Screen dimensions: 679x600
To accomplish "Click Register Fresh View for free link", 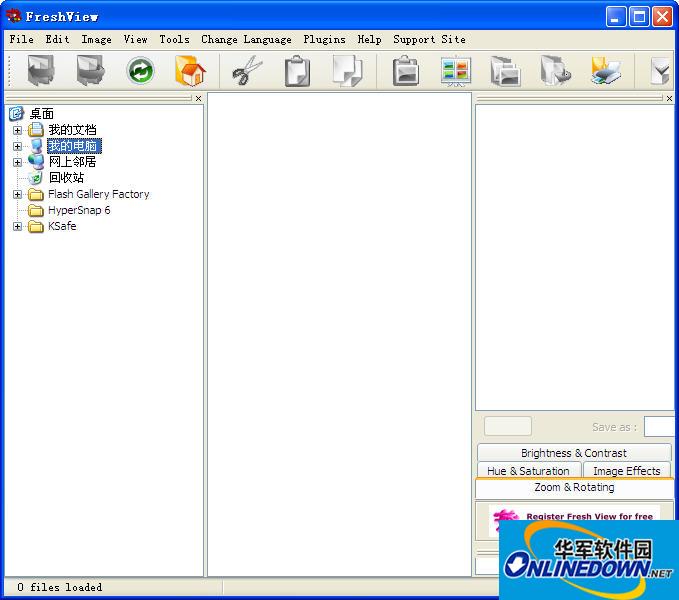I will [x=589, y=516].
